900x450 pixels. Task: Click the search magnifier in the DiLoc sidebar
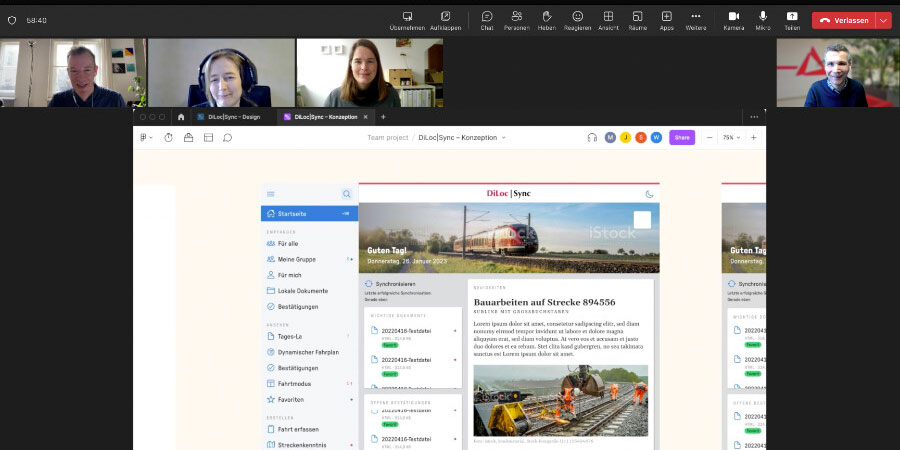click(347, 194)
